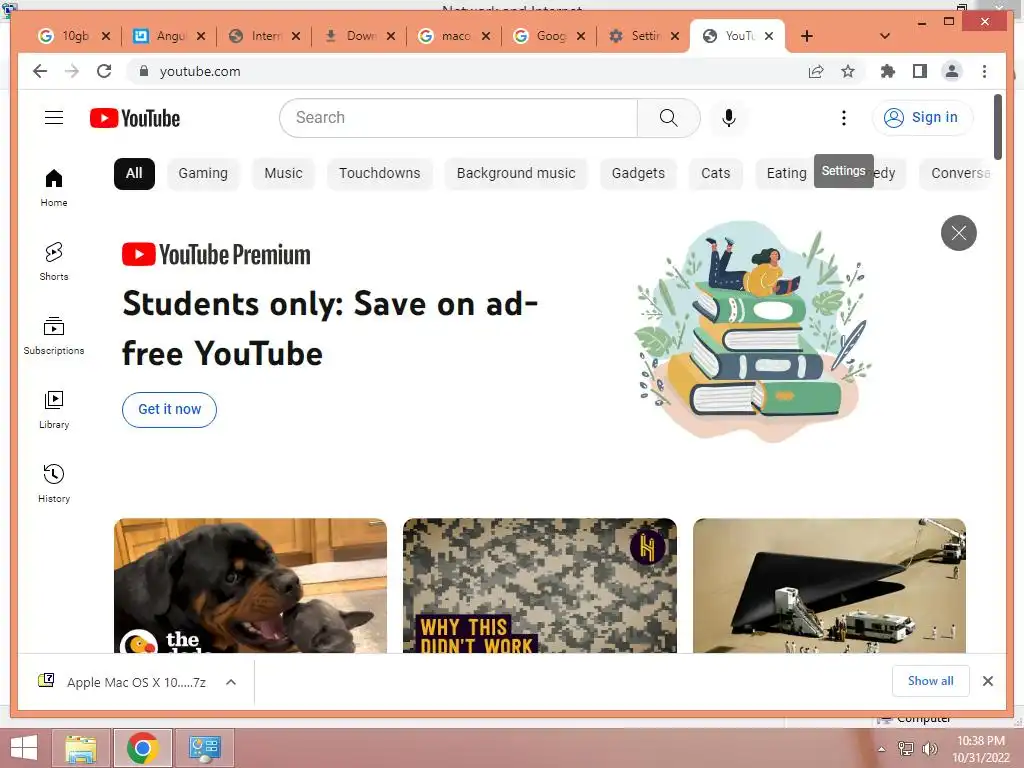Start voice search with microphone icon

(x=729, y=118)
